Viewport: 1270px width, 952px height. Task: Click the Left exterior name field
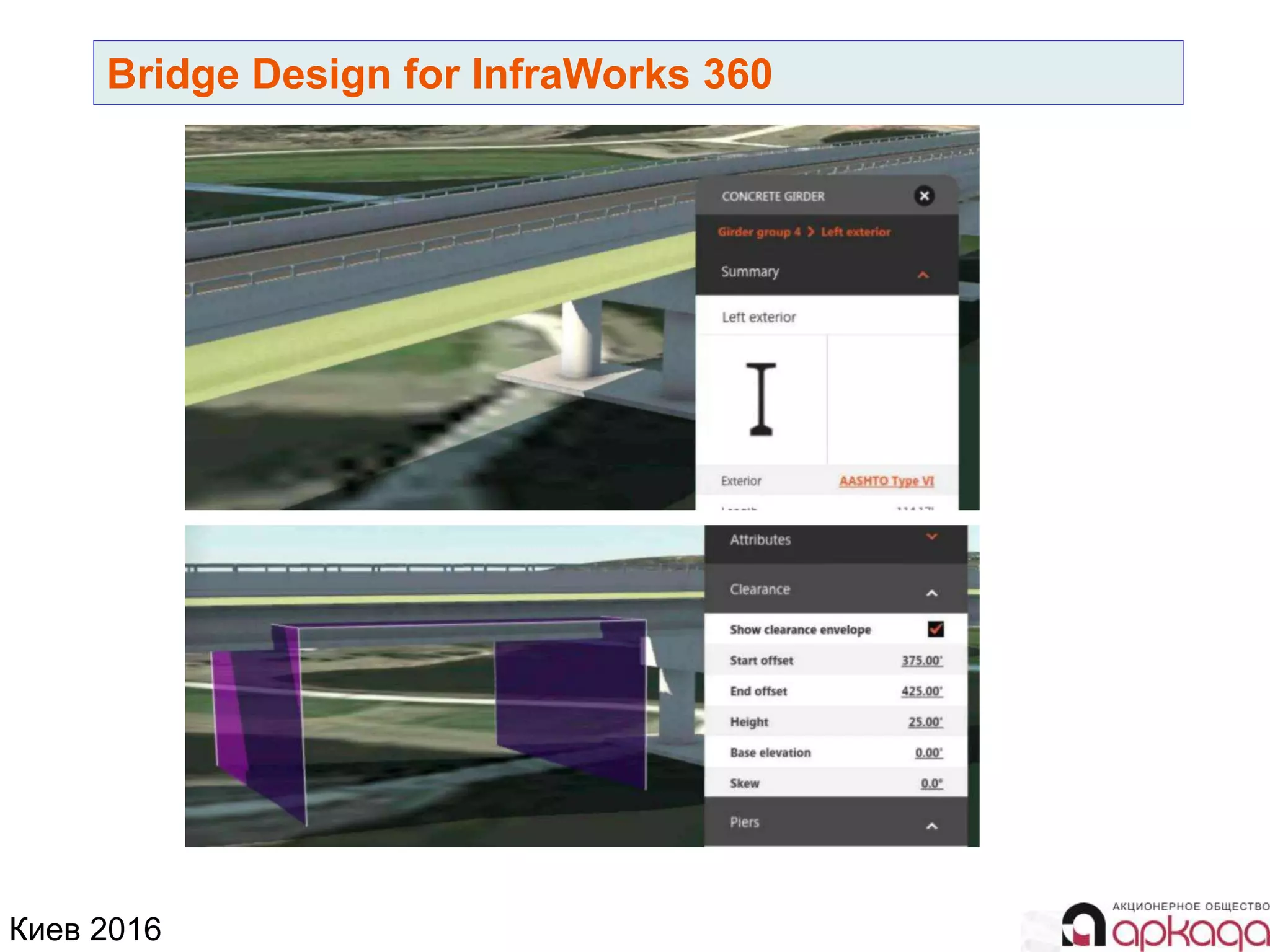point(827,317)
